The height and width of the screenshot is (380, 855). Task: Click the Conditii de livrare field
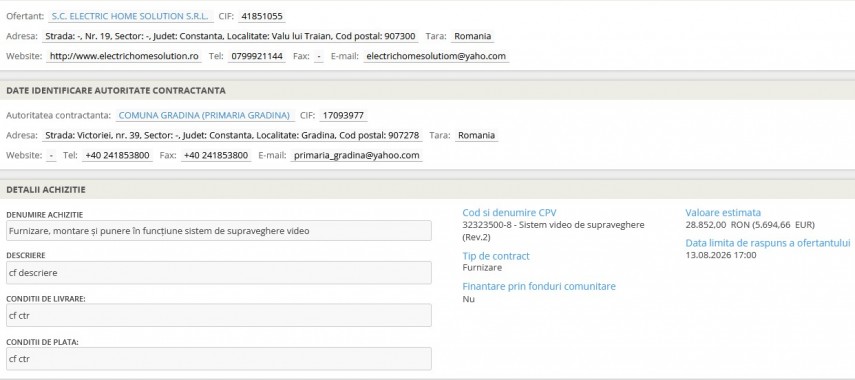[219, 315]
